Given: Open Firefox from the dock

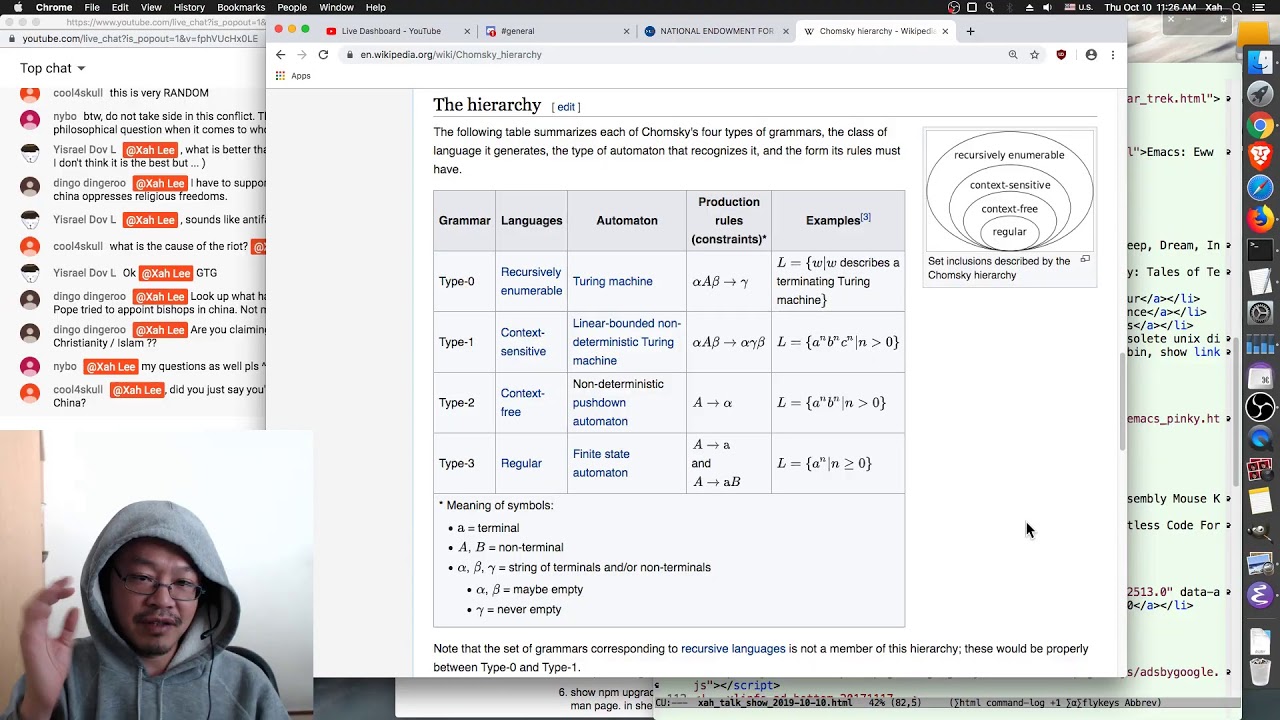Looking at the screenshot, I should 1260,218.
